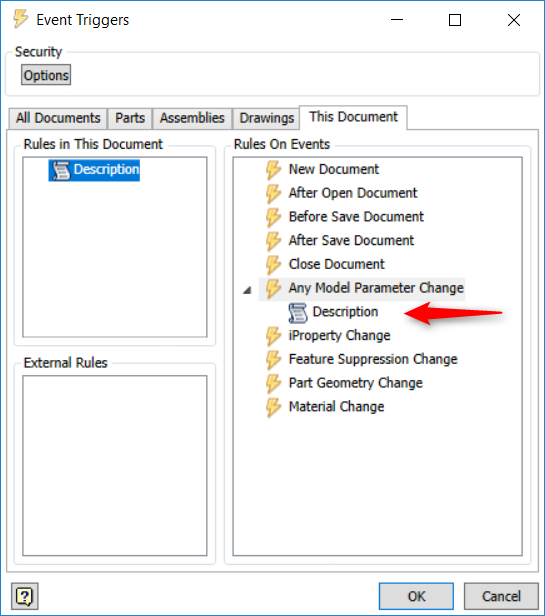Viewport: 545px width, 616px height.
Task: Confirm with the OK button
Action: [x=416, y=596]
